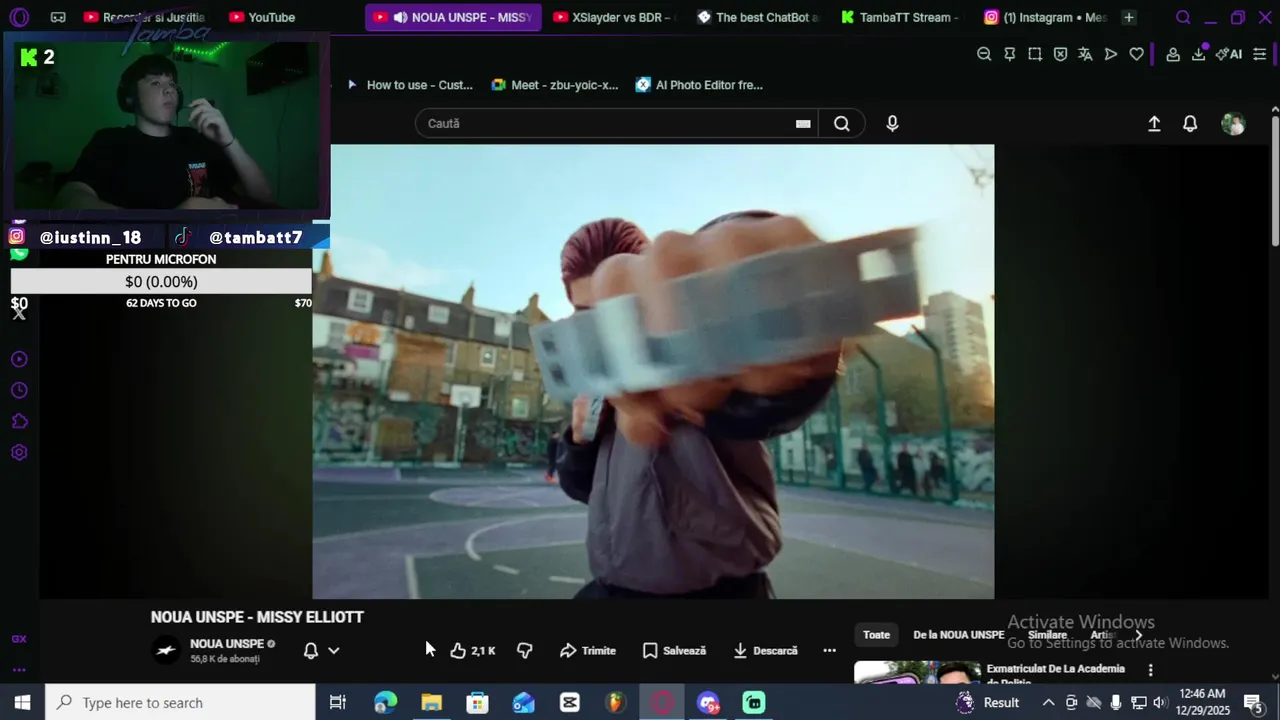The width and height of the screenshot is (1280, 720).
Task: Switch to the Instagram Messages tab
Action: 1045,17
